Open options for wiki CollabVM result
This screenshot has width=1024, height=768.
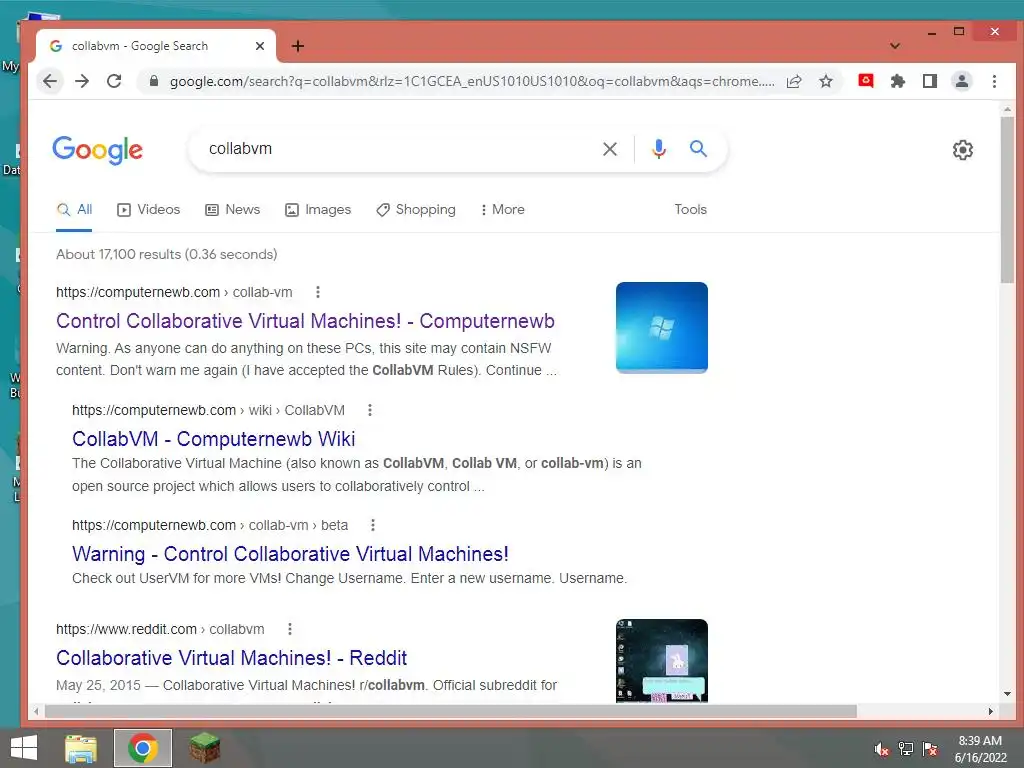(x=370, y=410)
